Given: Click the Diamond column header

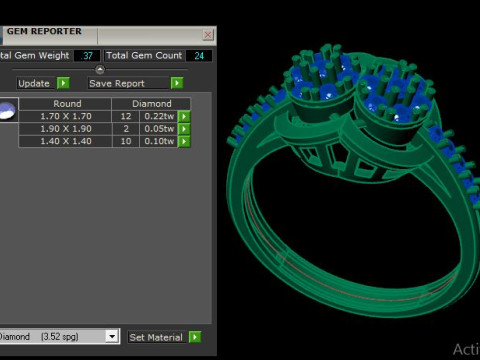Looking at the screenshot, I should coord(151,104).
